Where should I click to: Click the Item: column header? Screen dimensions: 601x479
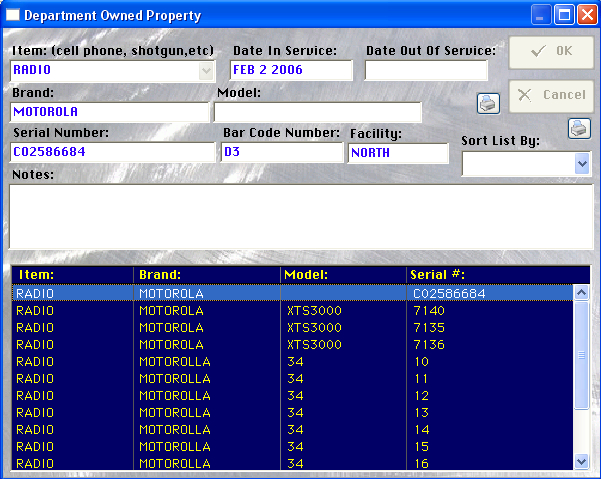pos(72,275)
